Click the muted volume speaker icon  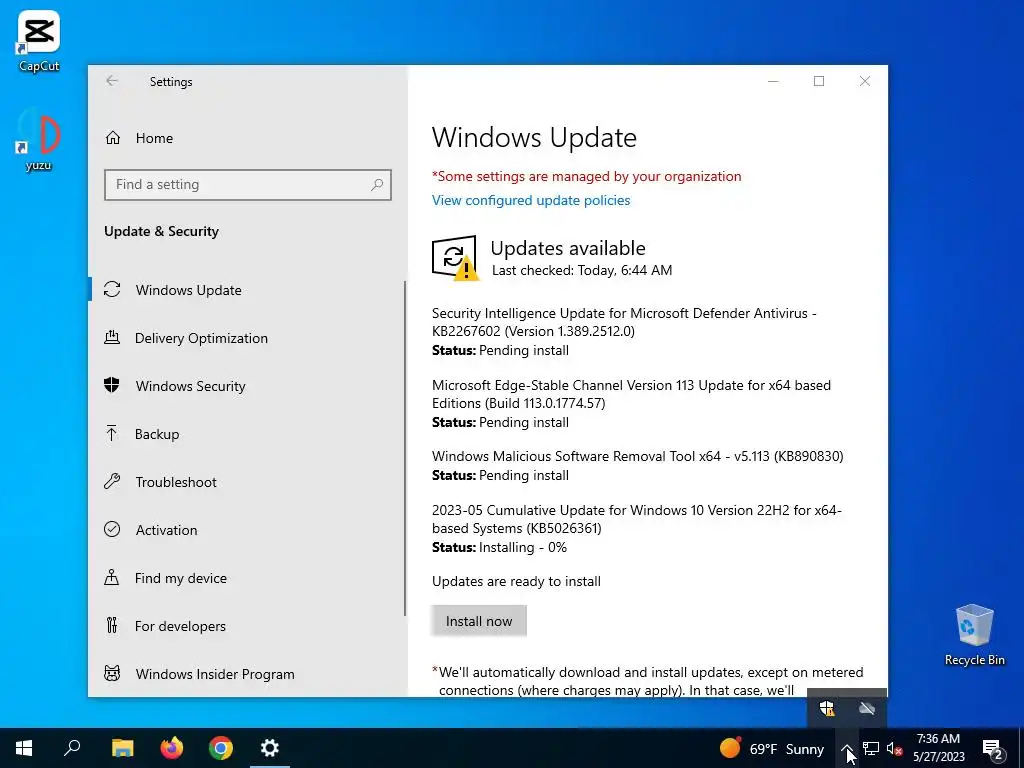coord(894,748)
